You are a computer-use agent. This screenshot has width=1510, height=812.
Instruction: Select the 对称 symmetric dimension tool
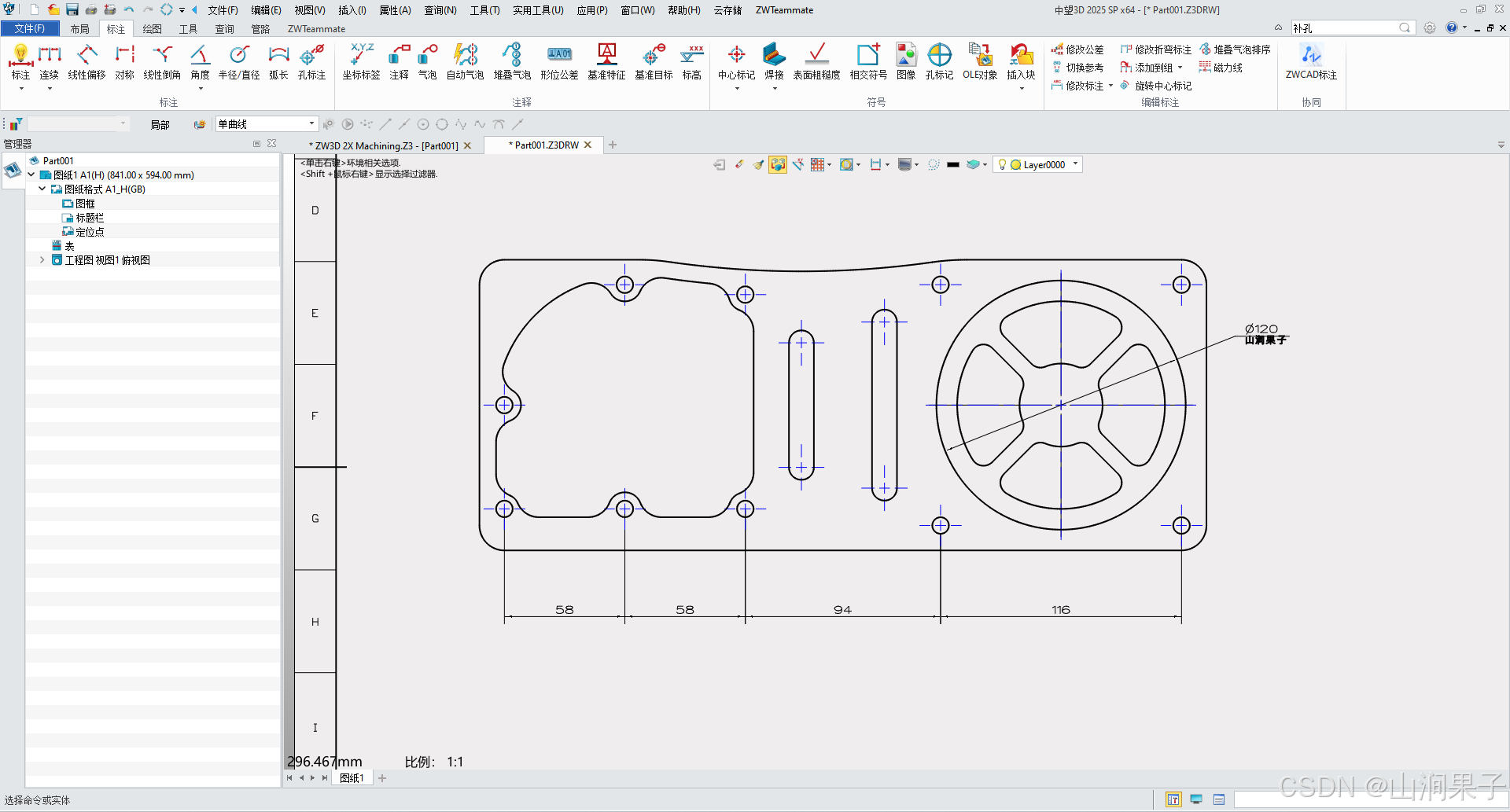tap(124, 62)
